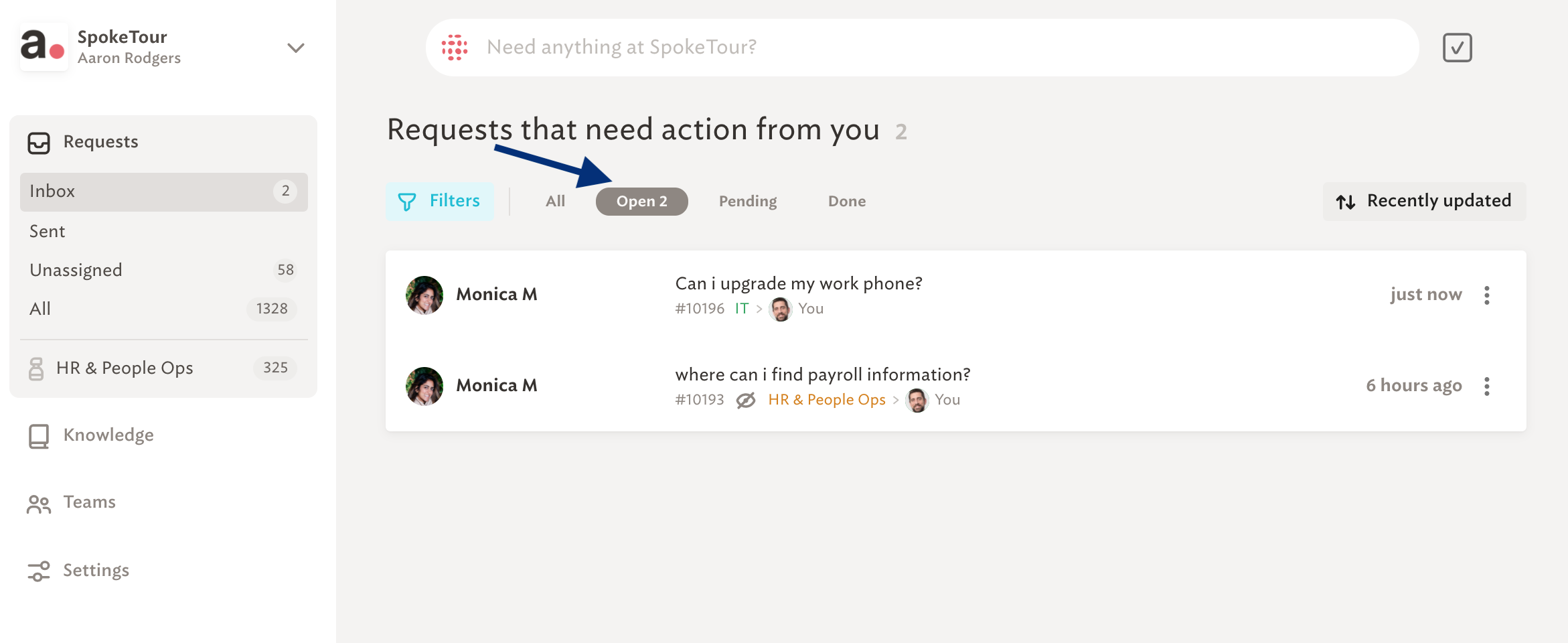1568x643 pixels.
Task: Toggle hidden-eye icon on request #10193
Action: [x=746, y=401]
